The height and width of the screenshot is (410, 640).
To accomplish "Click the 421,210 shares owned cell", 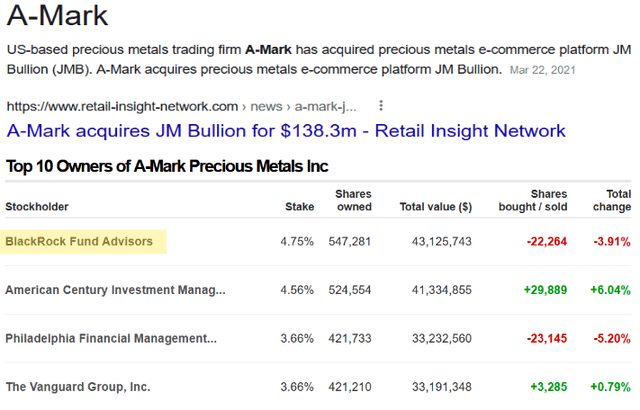I will pyautogui.click(x=350, y=387).
